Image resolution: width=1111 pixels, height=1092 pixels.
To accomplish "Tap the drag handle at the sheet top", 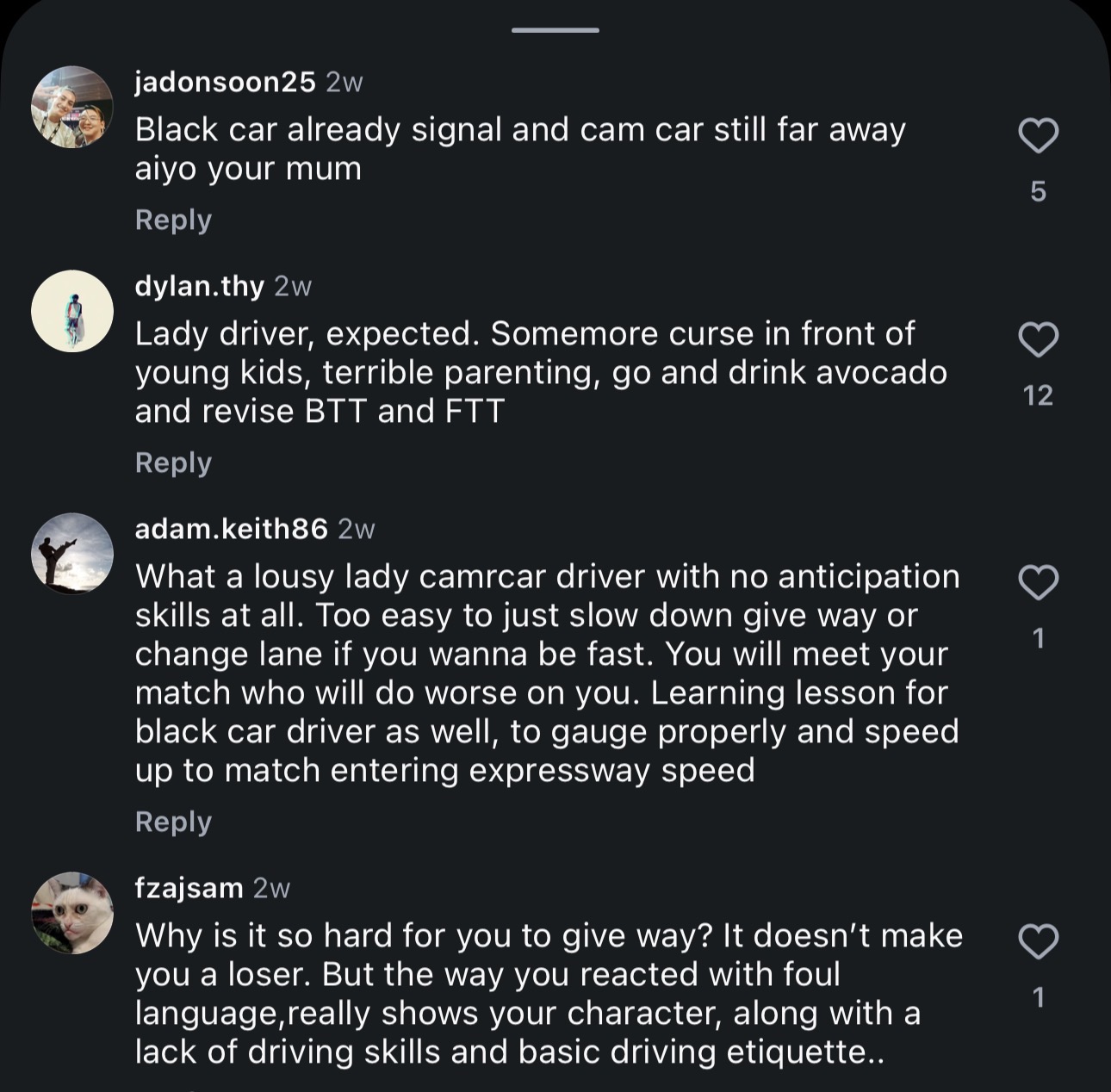I will [555, 30].
